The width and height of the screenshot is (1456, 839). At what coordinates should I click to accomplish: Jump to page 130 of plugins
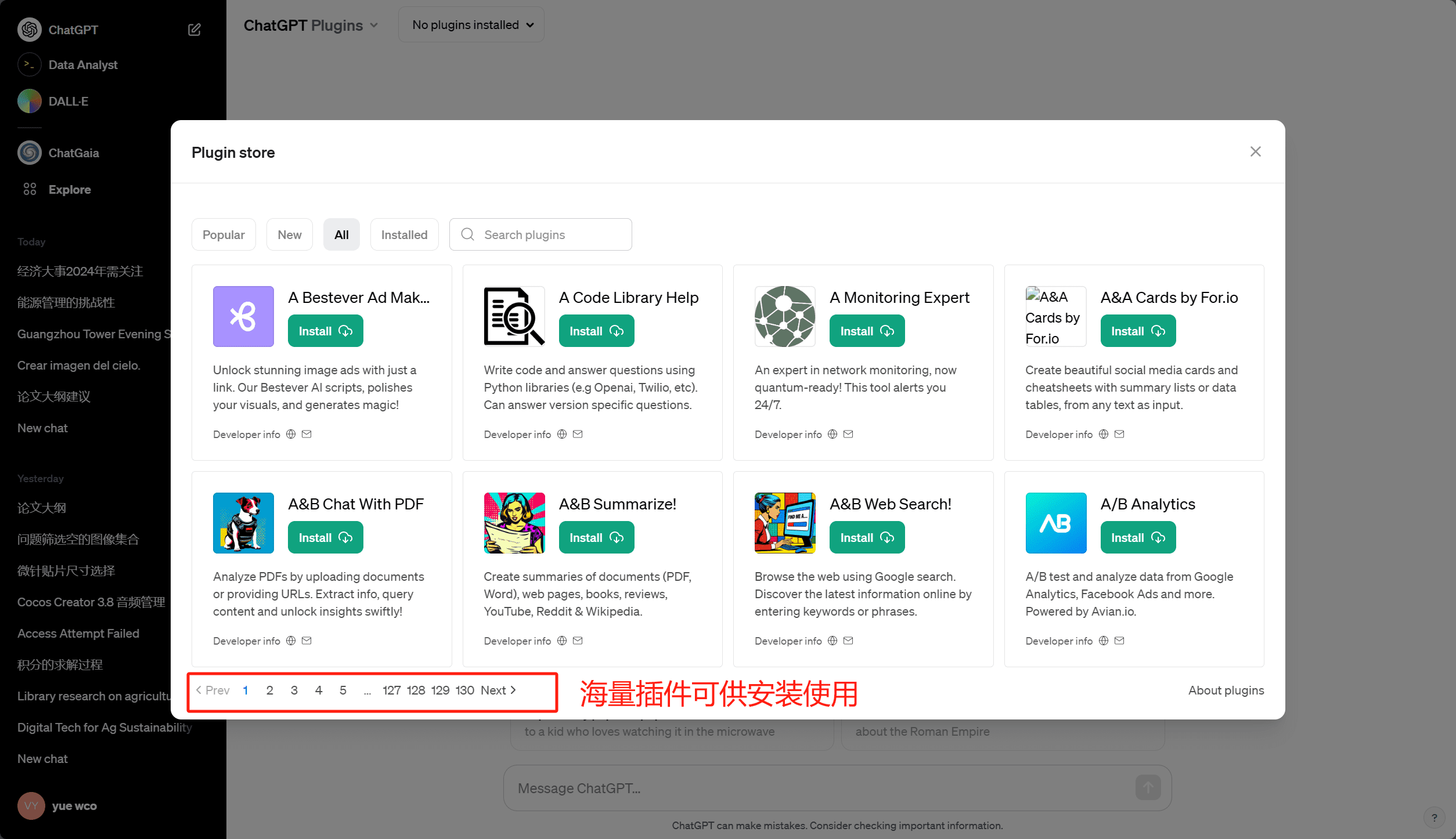464,690
